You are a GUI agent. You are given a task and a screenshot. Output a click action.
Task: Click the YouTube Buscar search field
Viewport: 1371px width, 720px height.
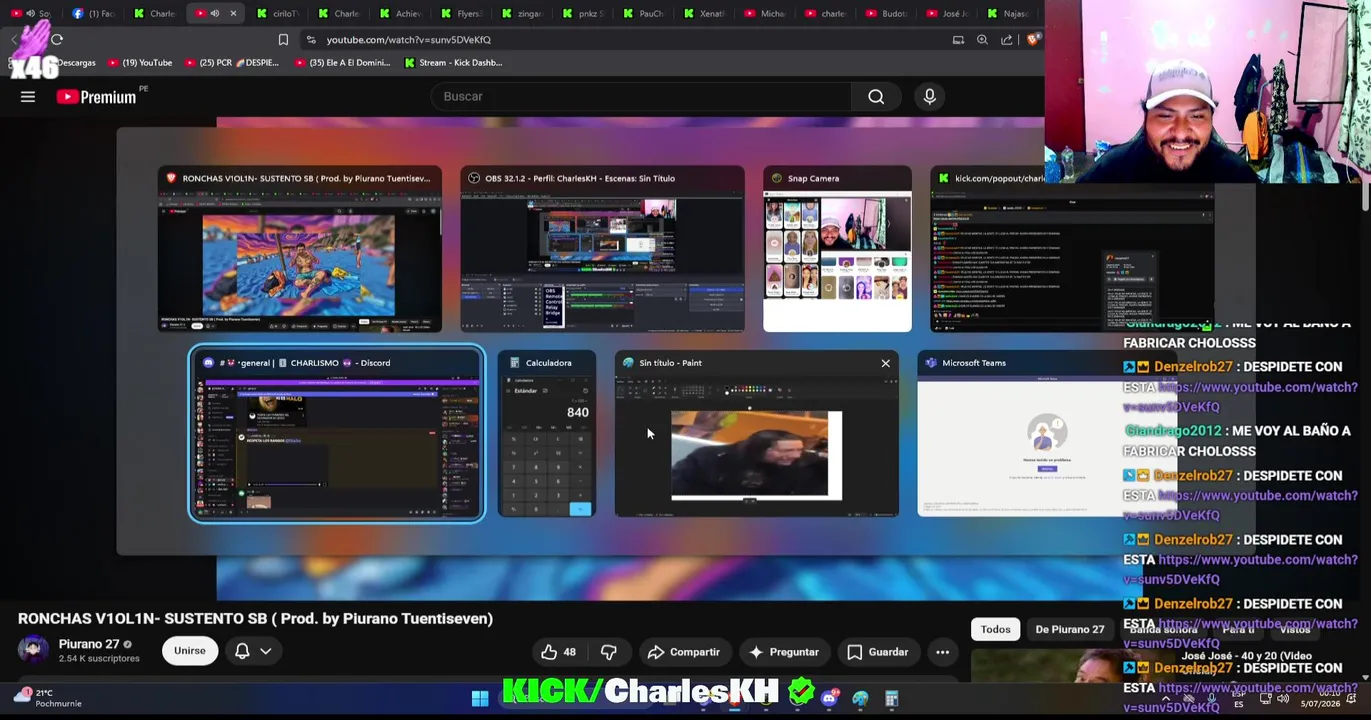click(x=641, y=96)
